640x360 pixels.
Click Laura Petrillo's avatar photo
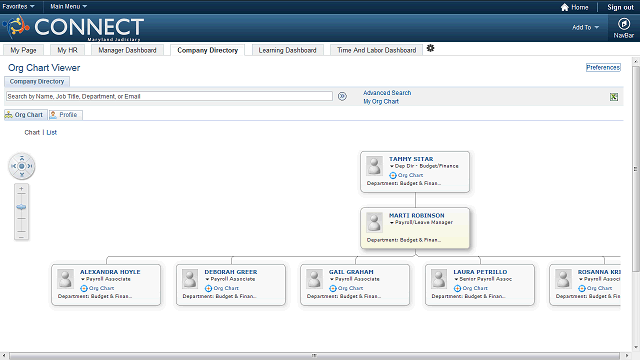[439, 279]
